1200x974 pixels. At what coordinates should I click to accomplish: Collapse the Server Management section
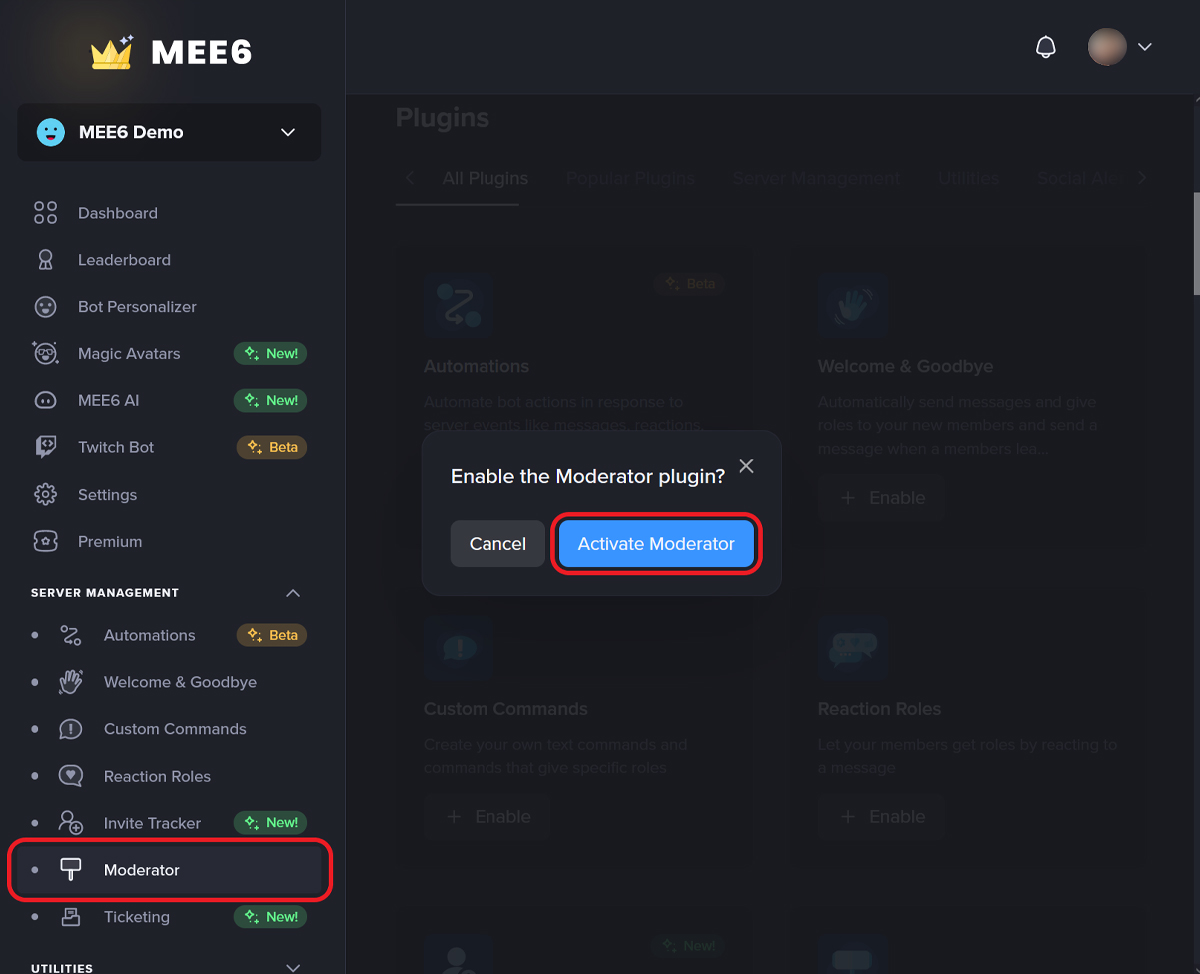(x=293, y=593)
